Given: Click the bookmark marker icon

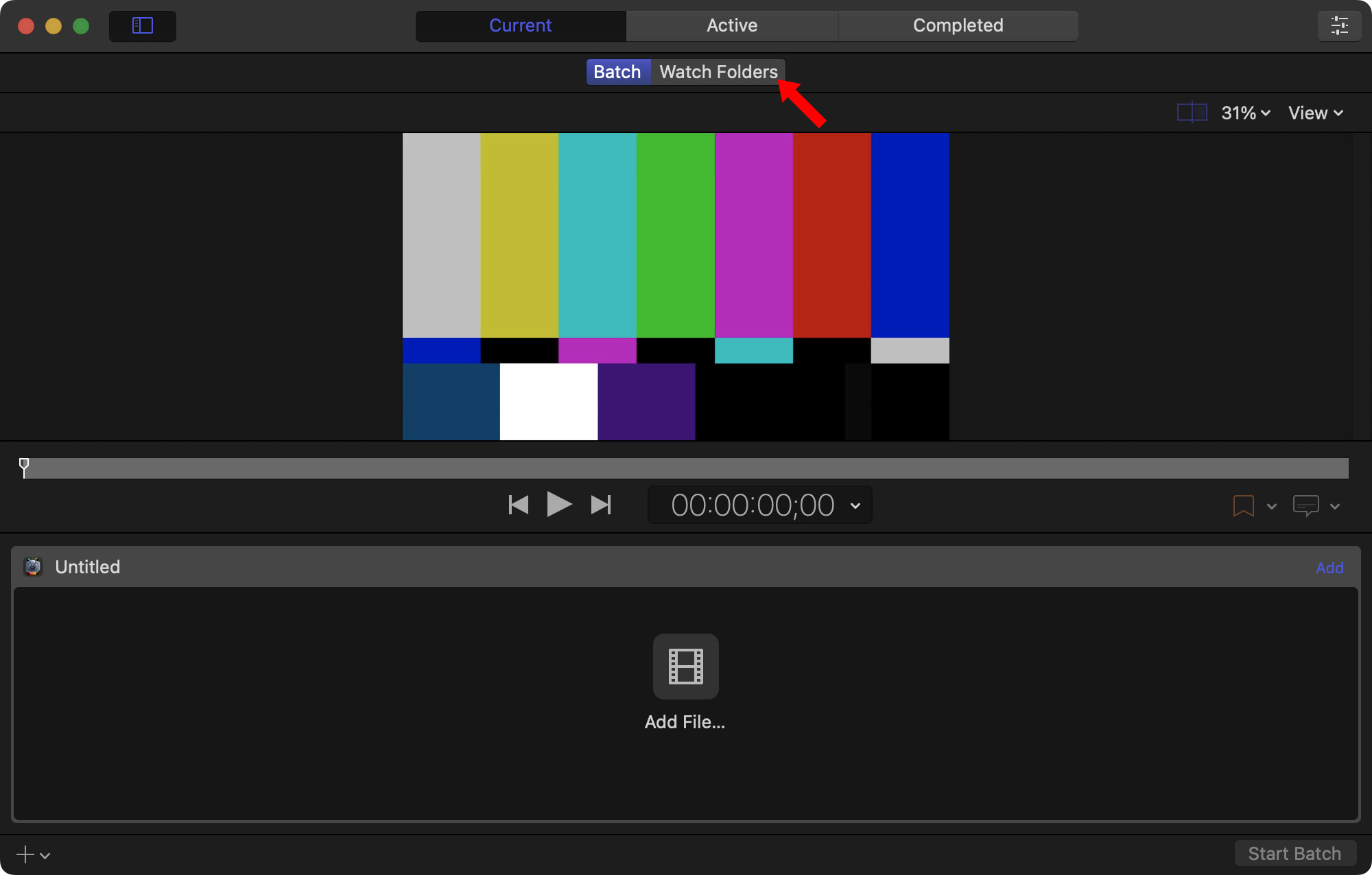Looking at the screenshot, I should [x=1243, y=506].
